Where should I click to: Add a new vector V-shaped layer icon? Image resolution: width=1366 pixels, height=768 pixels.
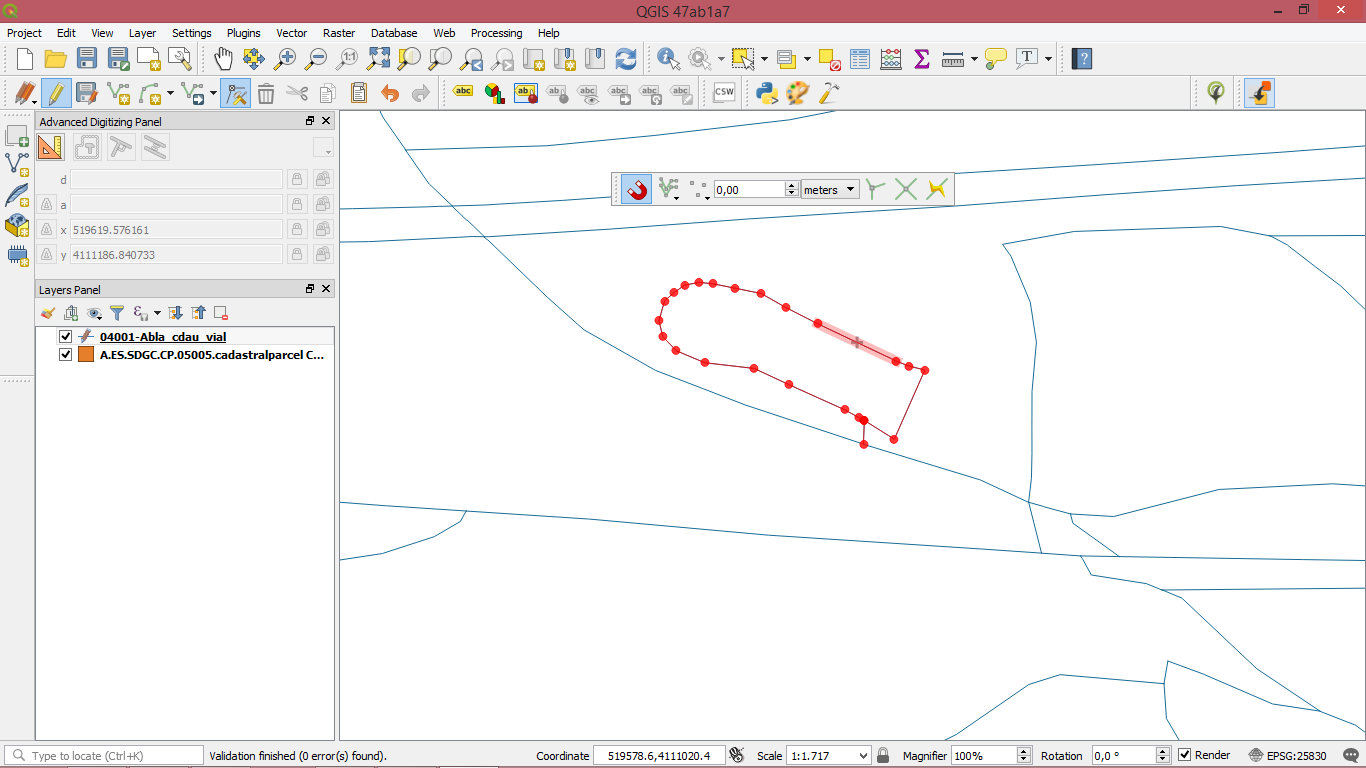17,164
